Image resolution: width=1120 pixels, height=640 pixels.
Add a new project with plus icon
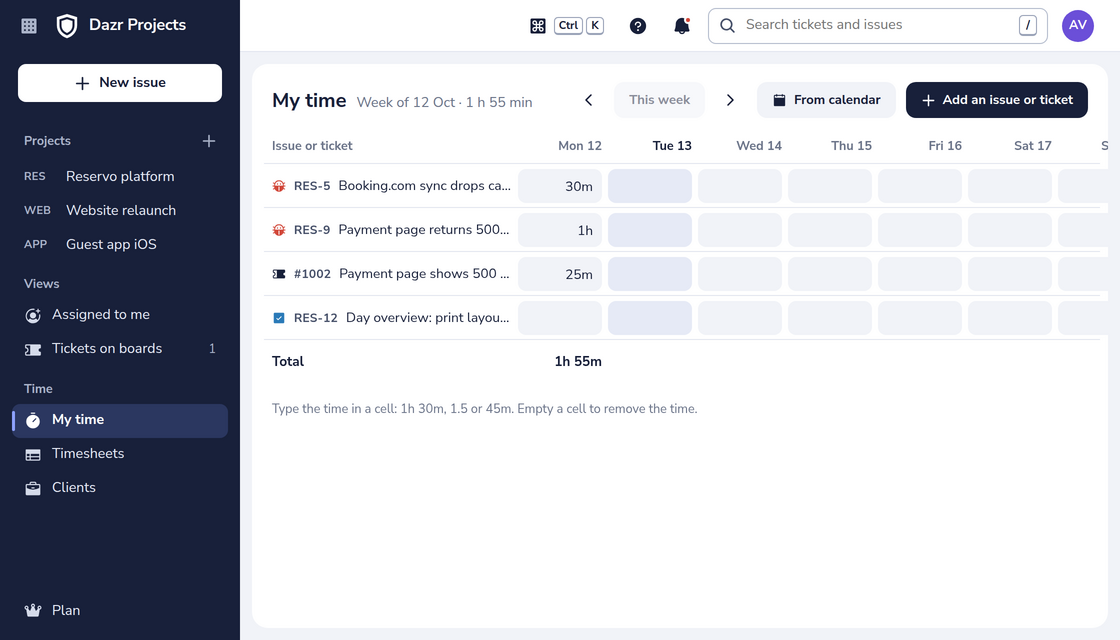(209, 141)
